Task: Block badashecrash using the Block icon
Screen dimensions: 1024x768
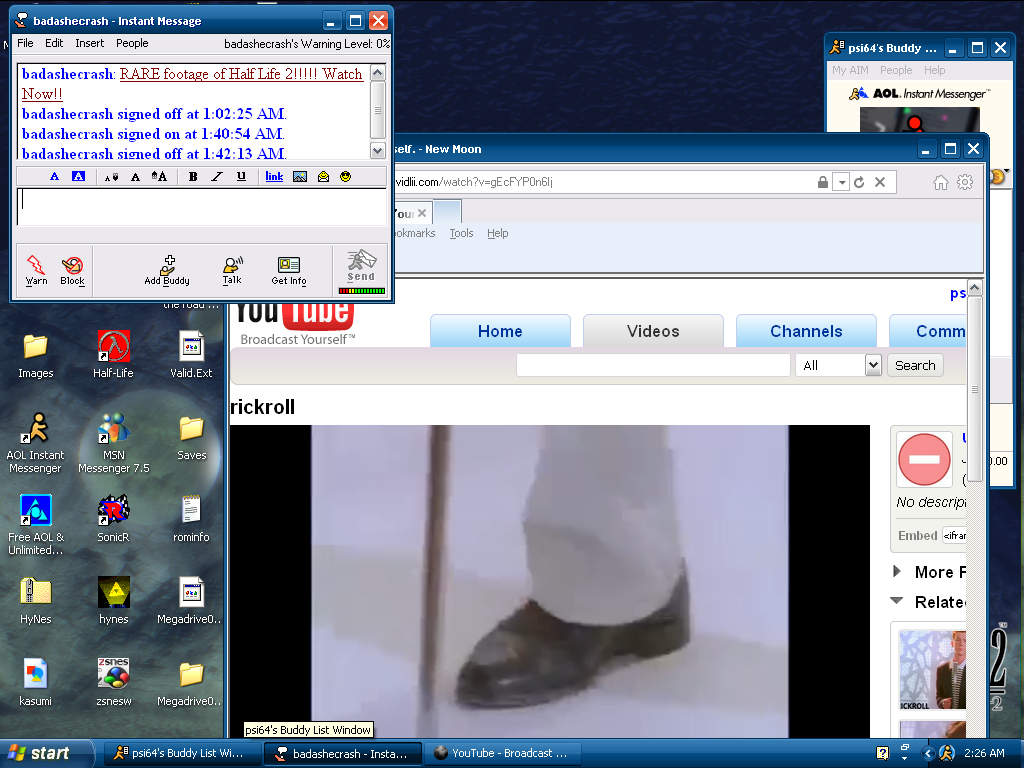Action: (72, 268)
